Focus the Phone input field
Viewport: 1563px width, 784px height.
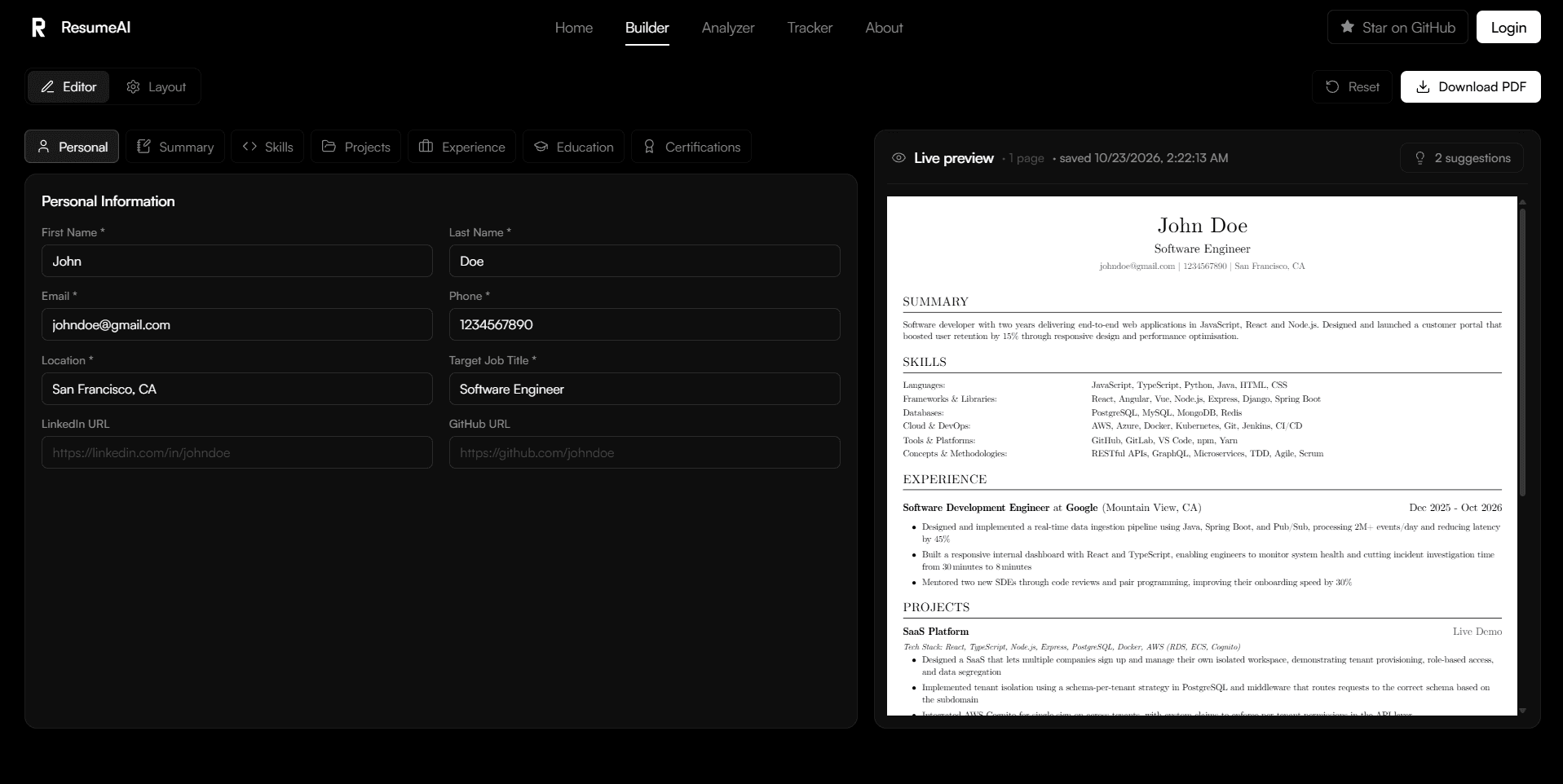pos(645,324)
